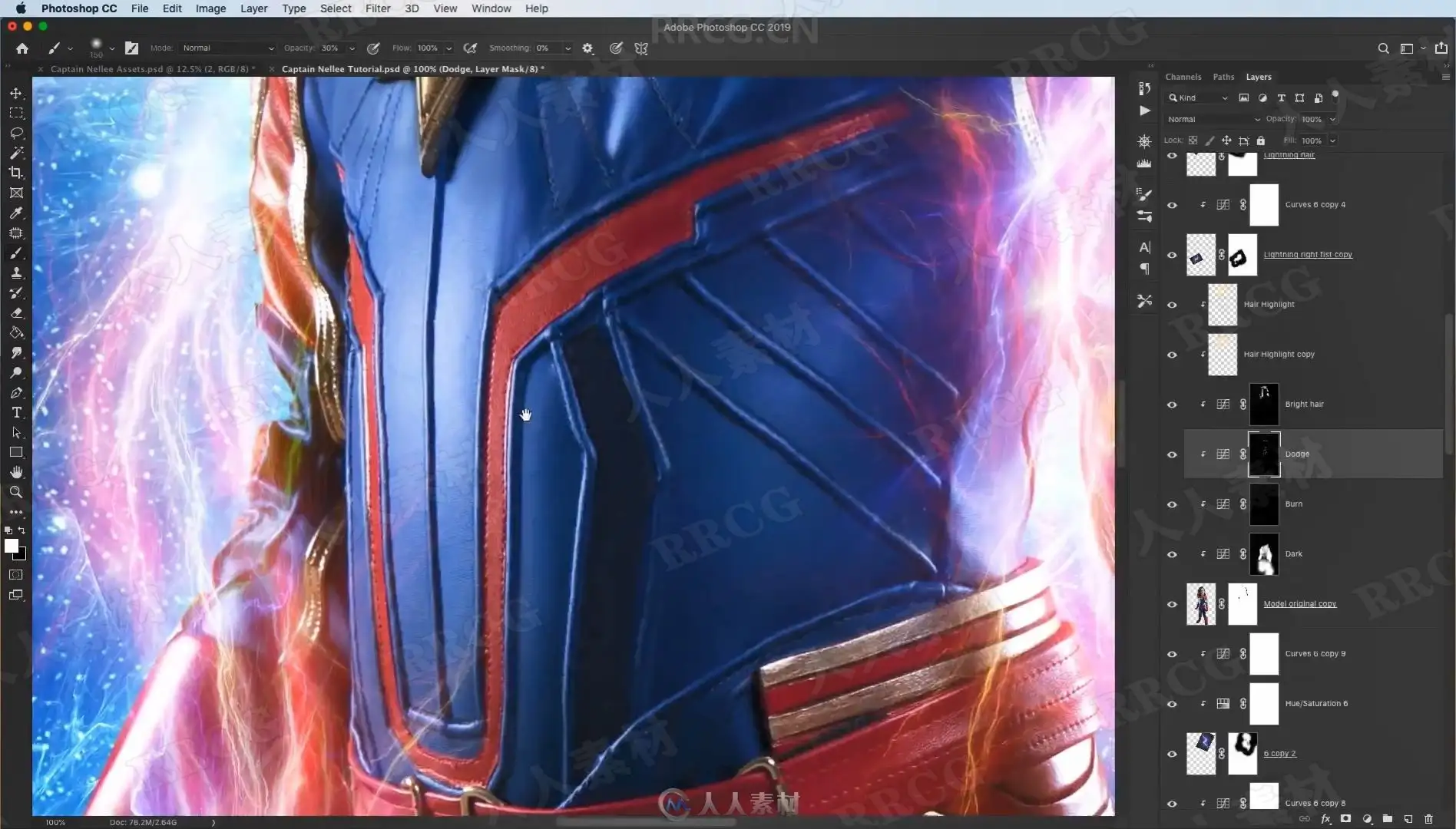Select the Crop tool
Viewport: 1456px width, 829px height.
(16, 173)
